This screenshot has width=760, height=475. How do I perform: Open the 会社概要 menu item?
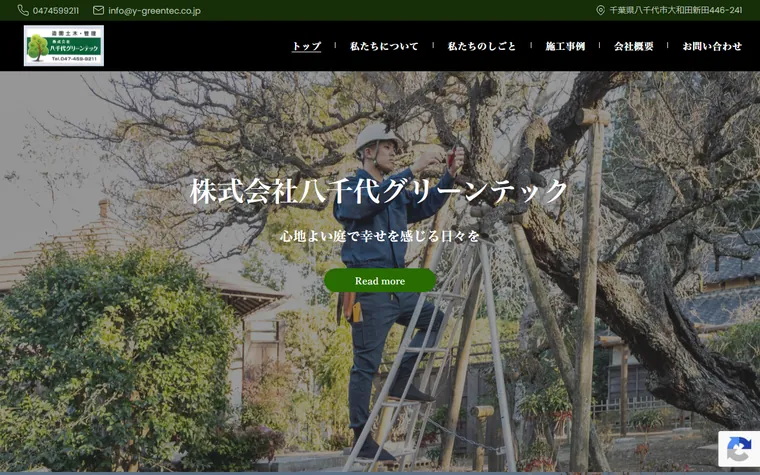coord(633,46)
